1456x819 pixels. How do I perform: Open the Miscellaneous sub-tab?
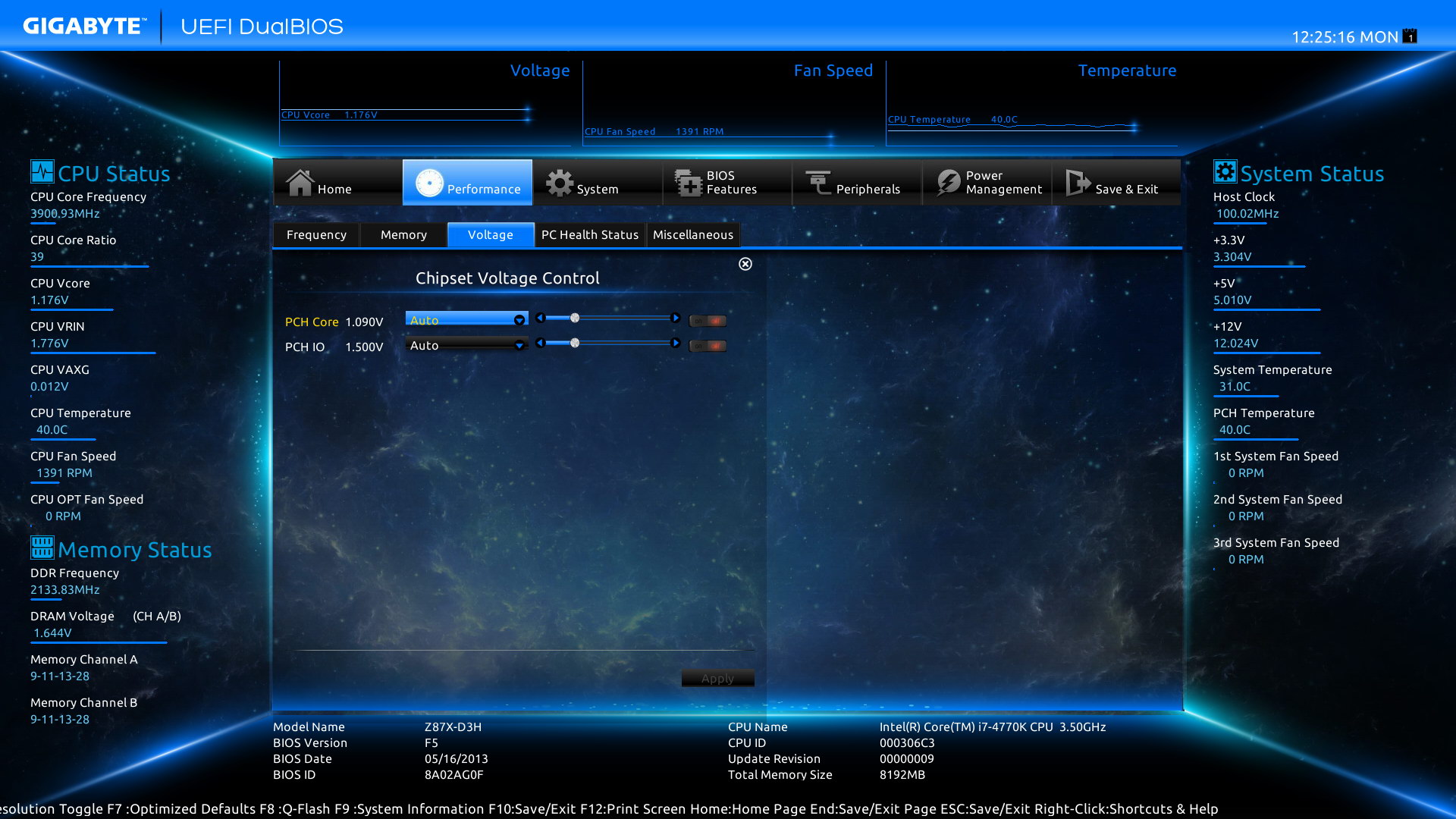click(693, 235)
